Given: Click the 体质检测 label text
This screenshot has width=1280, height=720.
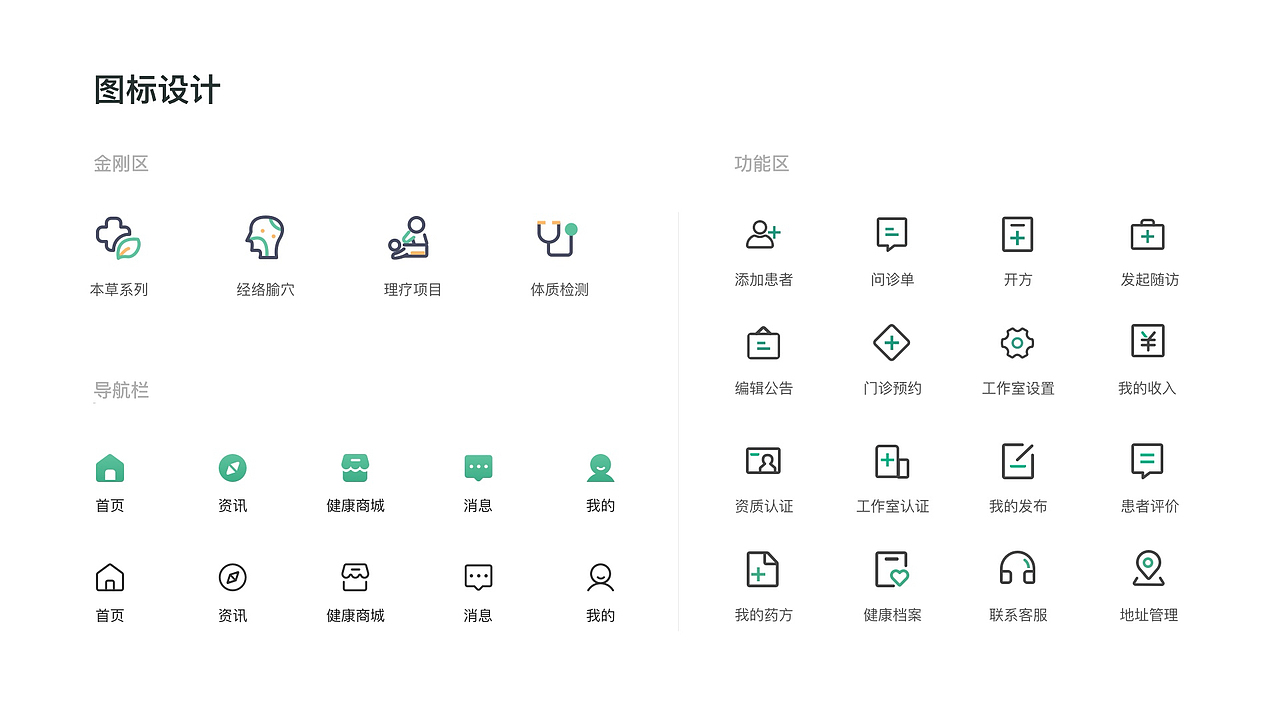Looking at the screenshot, I should 559,289.
